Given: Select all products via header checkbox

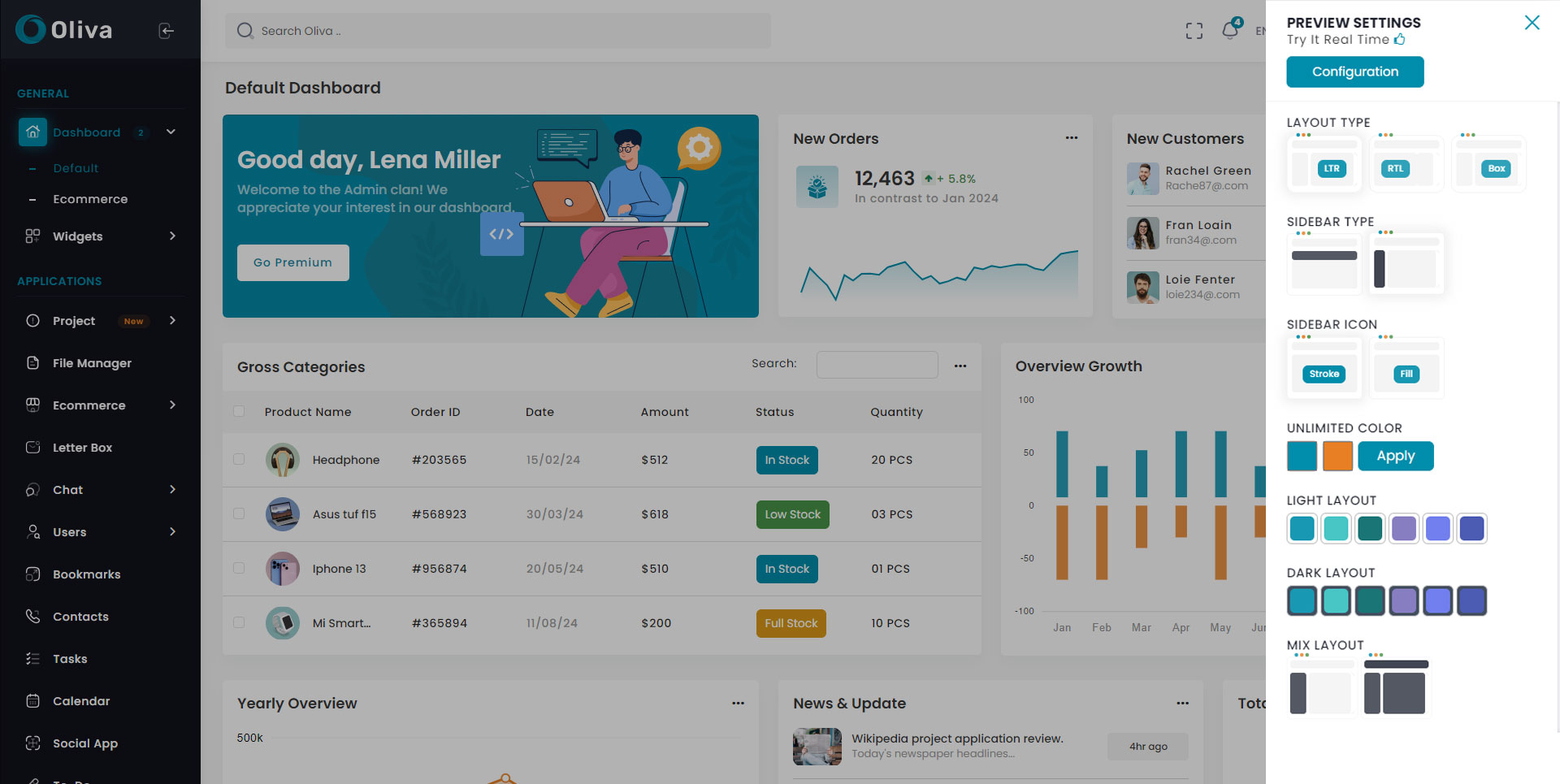Looking at the screenshot, I should coord(239,411).
